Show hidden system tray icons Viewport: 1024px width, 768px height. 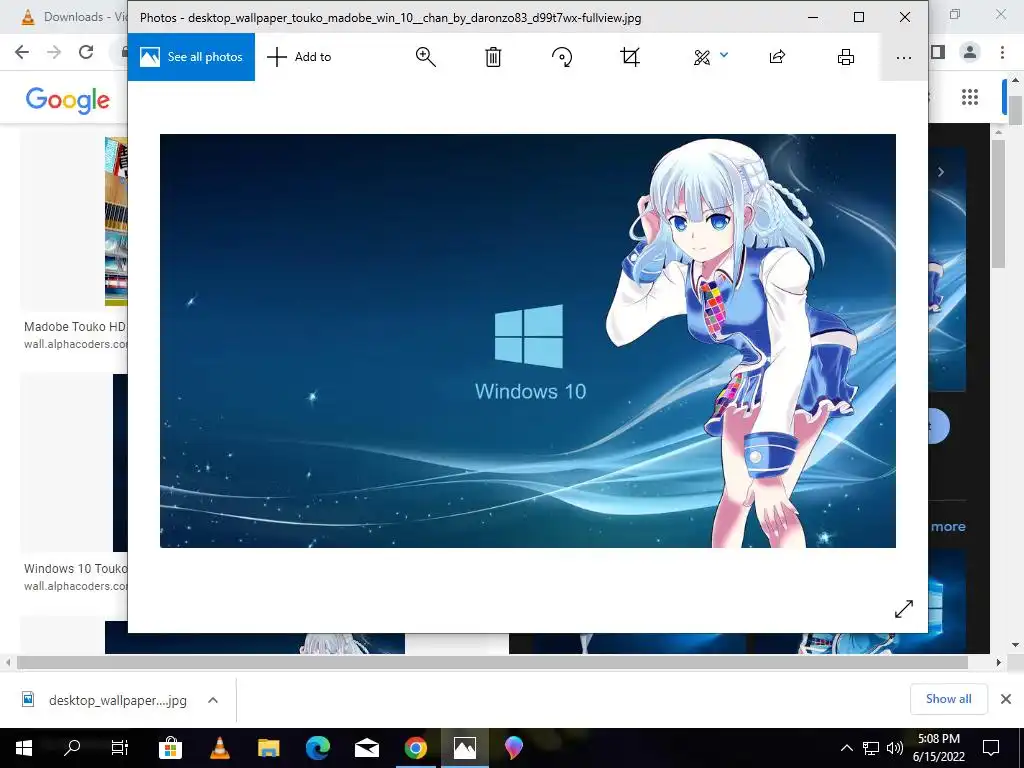coord(846,748)
